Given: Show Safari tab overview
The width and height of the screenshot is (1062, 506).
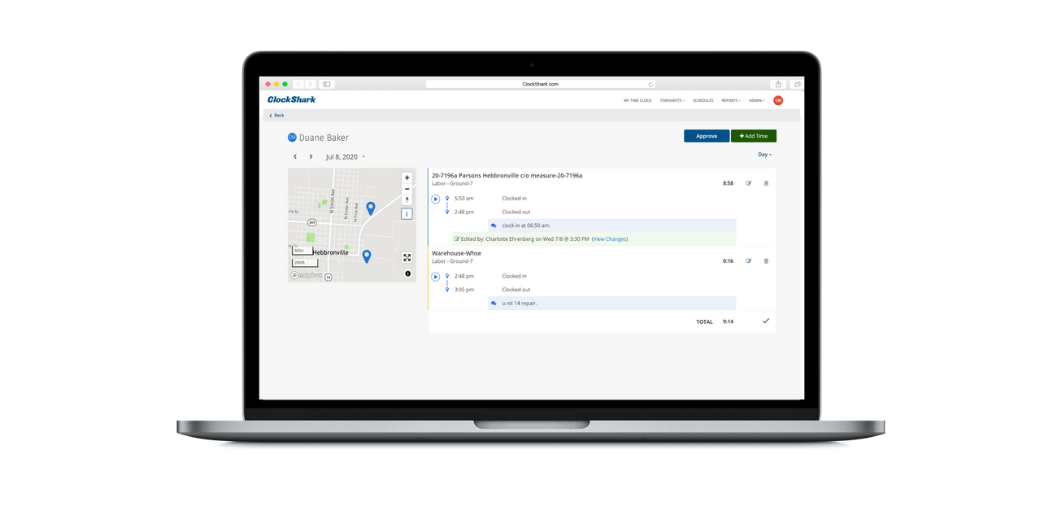Looking at the screenshot, I should pos(796,84).
